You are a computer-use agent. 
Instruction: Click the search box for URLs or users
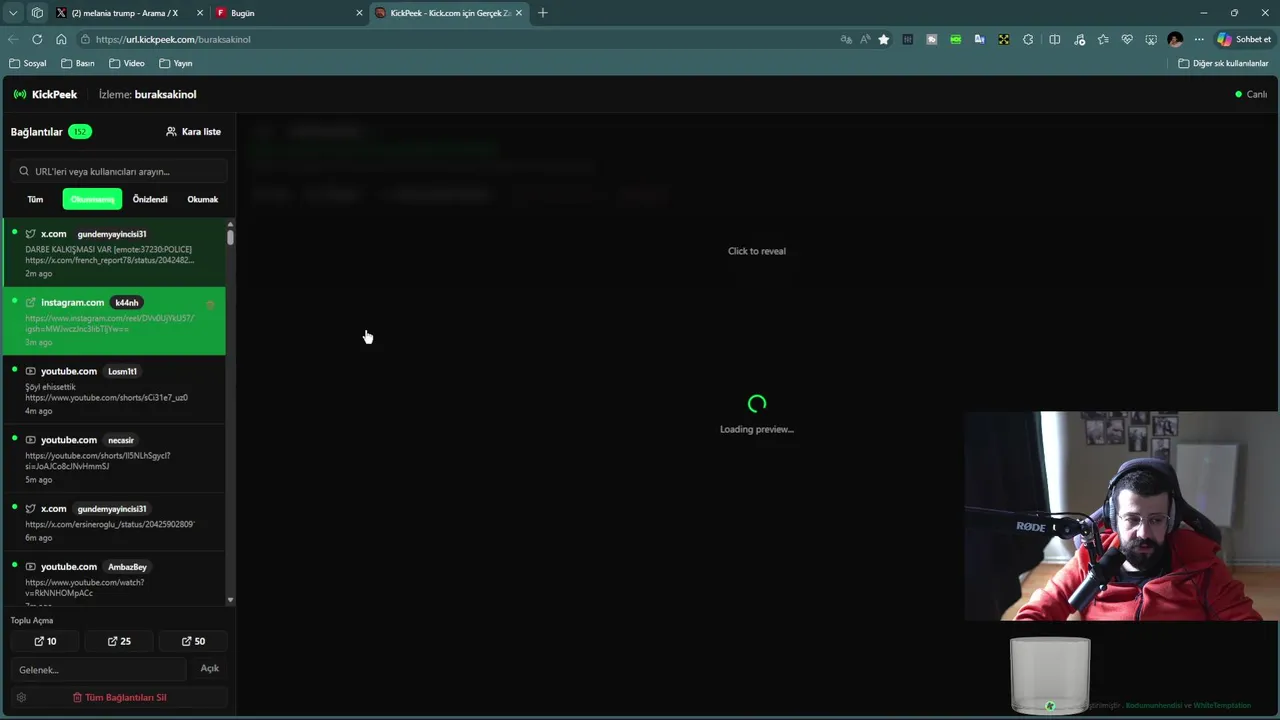click(119, 171)
